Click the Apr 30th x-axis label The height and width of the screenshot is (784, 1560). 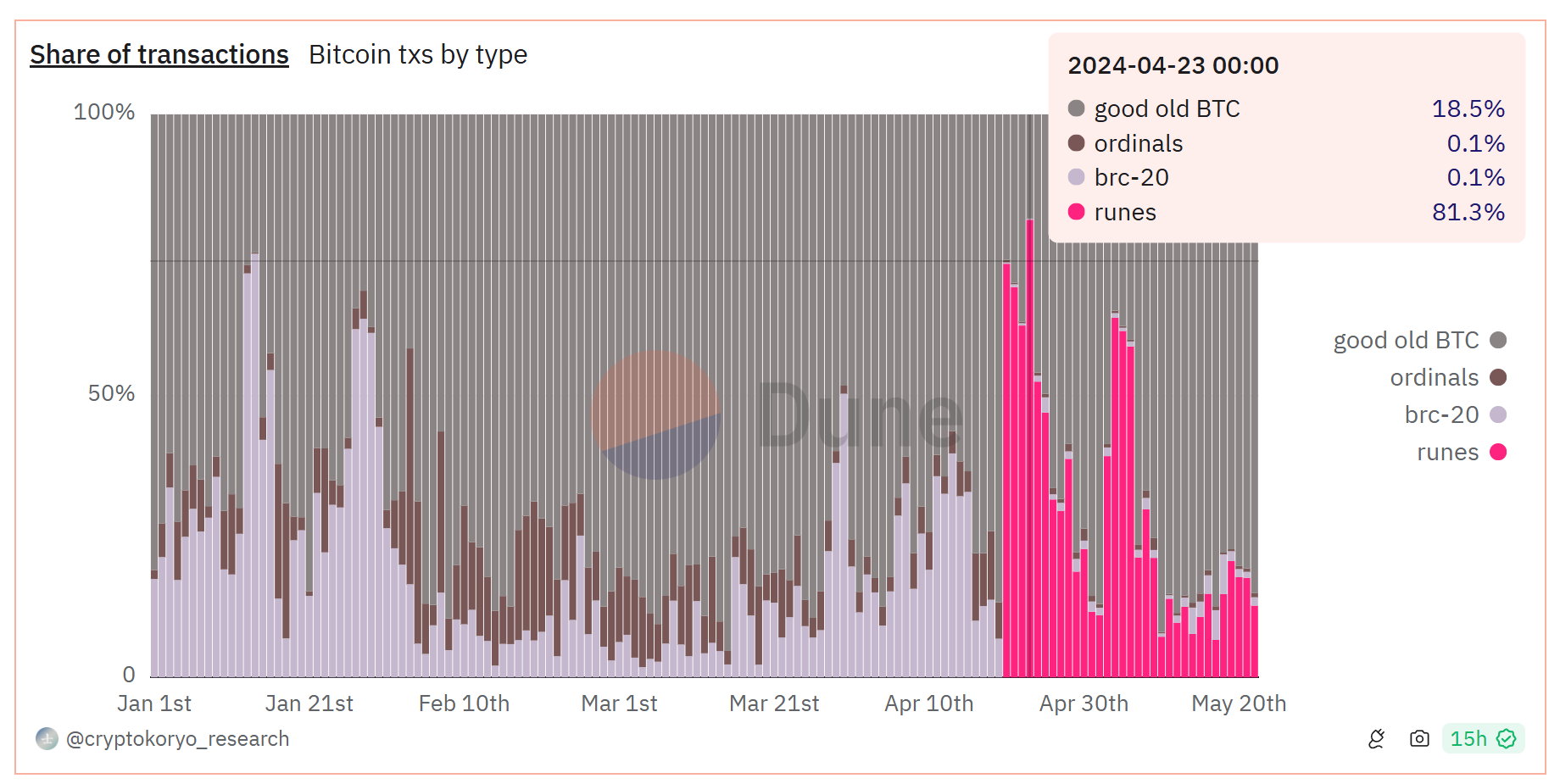pyautogui.click(x=1084, y=703)
